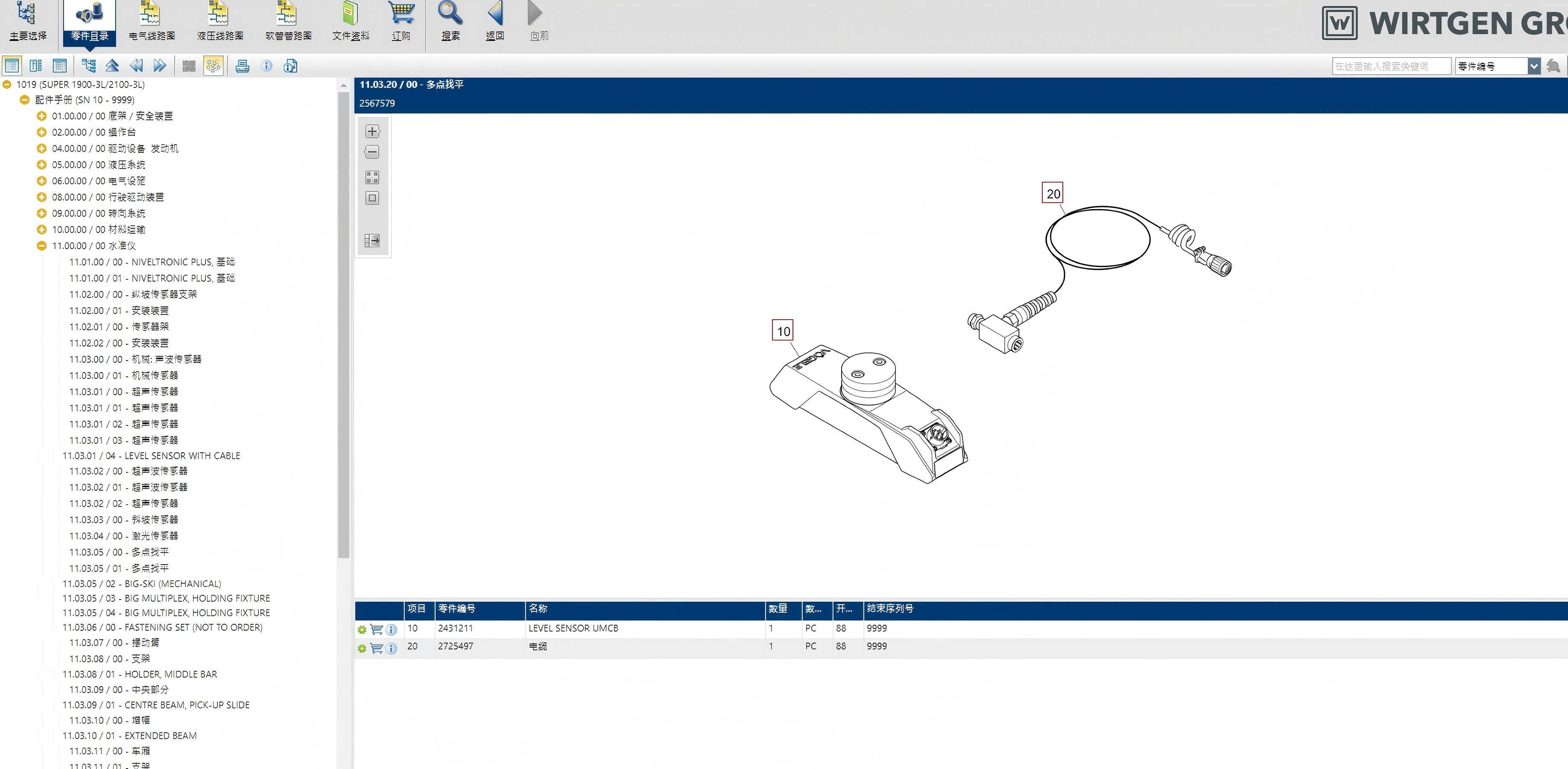Expand the 06.00.00 / 00 电气设施 node
Image resolution: width=1568 pixels, height=769 pixels.
tap(42, 181)
